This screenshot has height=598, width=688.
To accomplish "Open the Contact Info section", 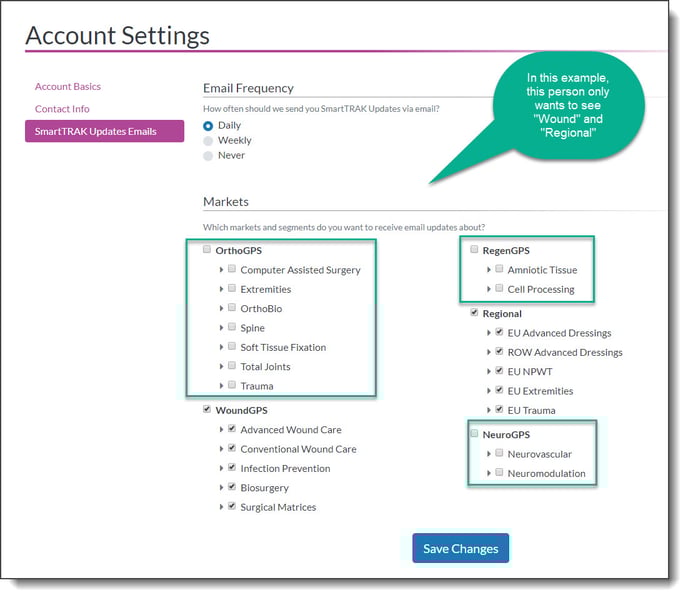I will (x=62, y=109).
